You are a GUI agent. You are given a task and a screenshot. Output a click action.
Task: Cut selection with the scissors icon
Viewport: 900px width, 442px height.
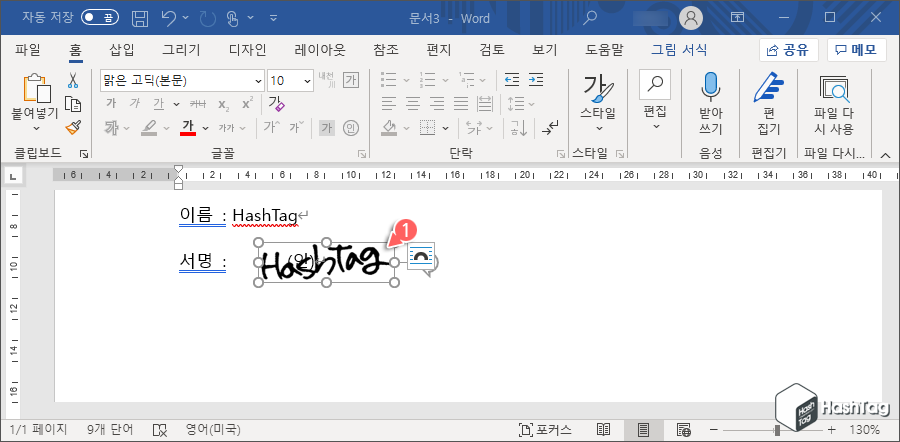(x=72, y=80)
